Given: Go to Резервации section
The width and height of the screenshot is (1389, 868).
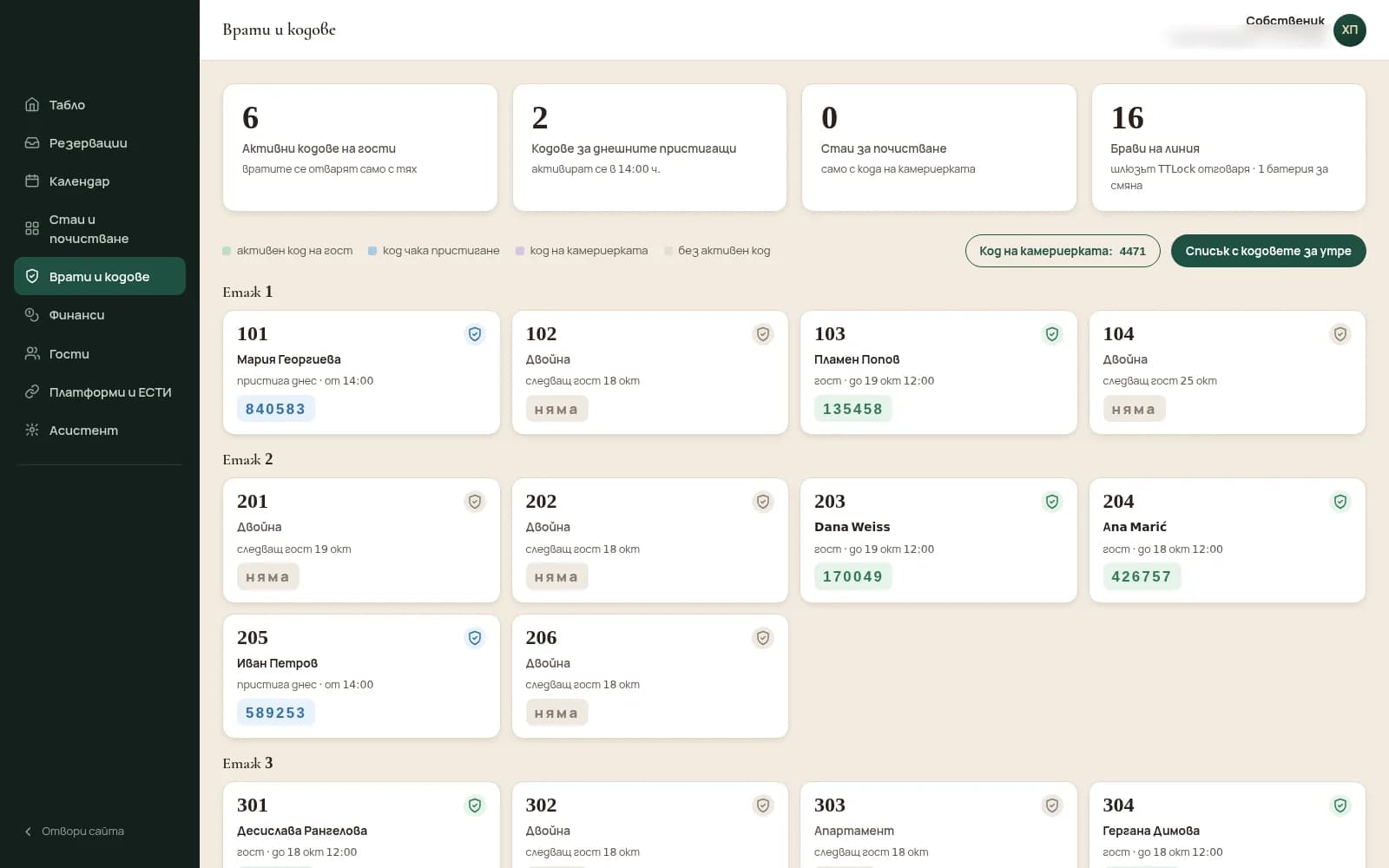Looking at the screenshot, I should point(100,143).
